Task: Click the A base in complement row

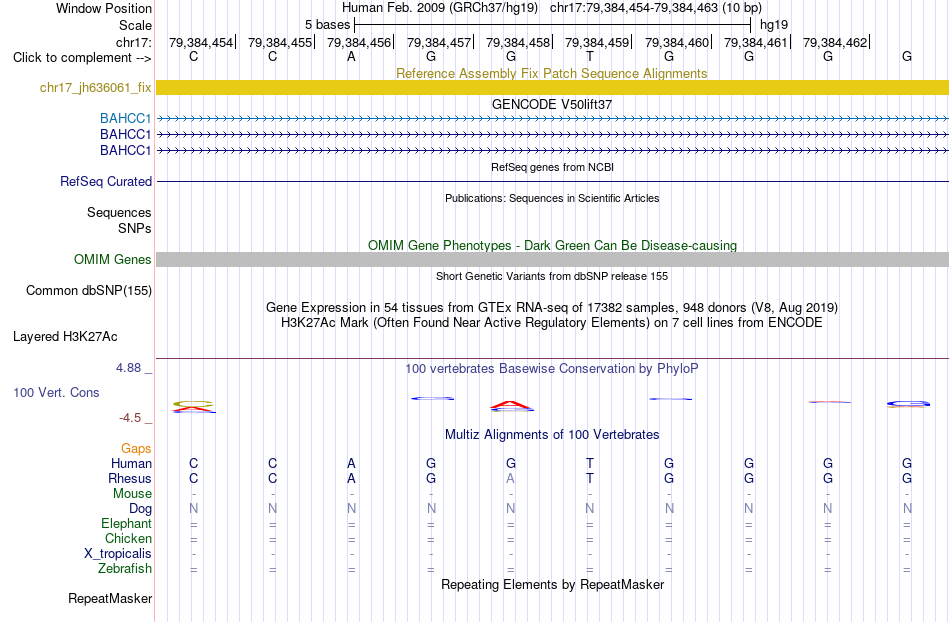Action: pyautogui.click(x=351, y=57)
